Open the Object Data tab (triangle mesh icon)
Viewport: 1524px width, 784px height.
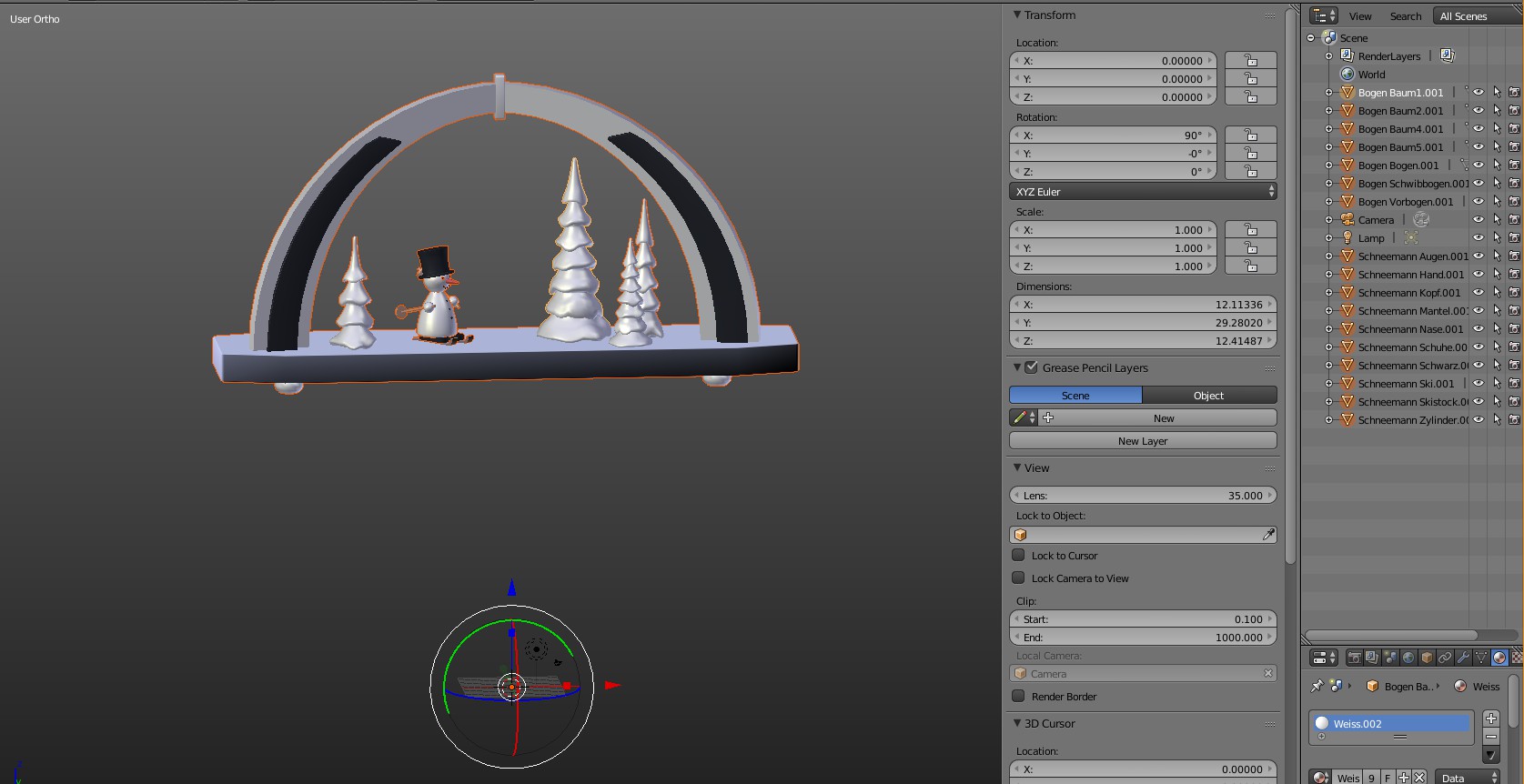(x=1481, y=658)
